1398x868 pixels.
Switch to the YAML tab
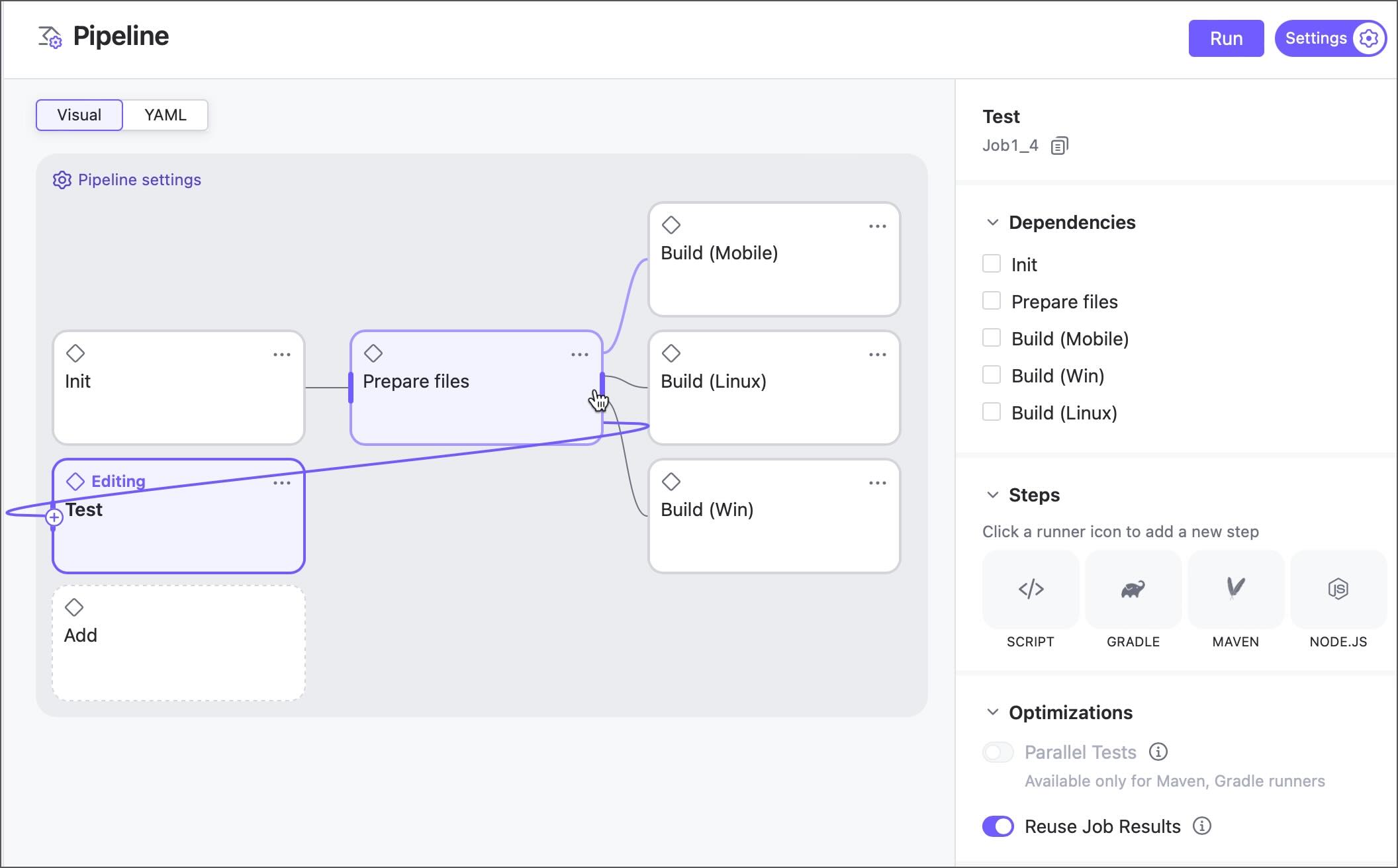[x=165, y=115]
